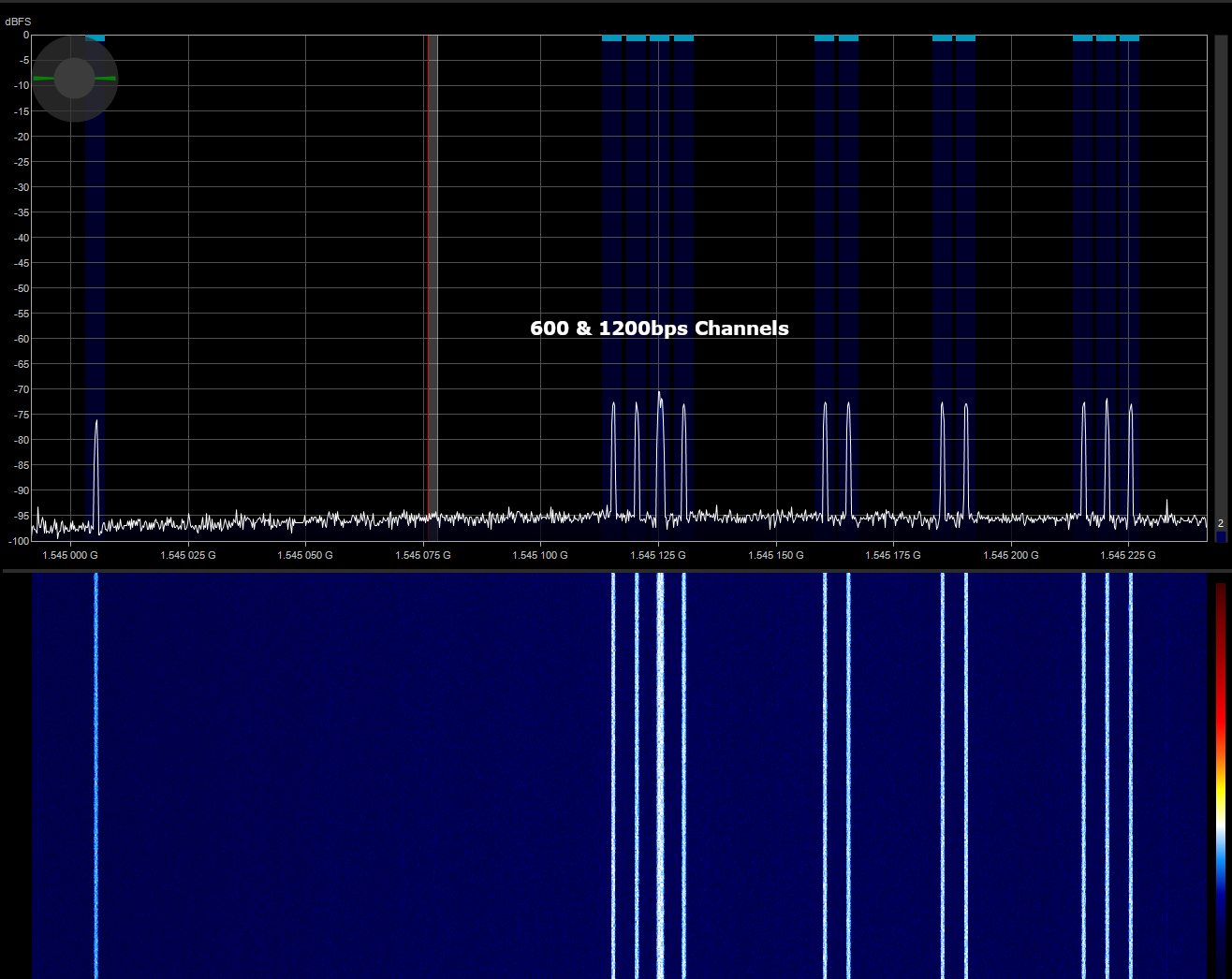Select the leftmost cyan channel marker
Screen dimensions: 1232x979
(95, 37)
